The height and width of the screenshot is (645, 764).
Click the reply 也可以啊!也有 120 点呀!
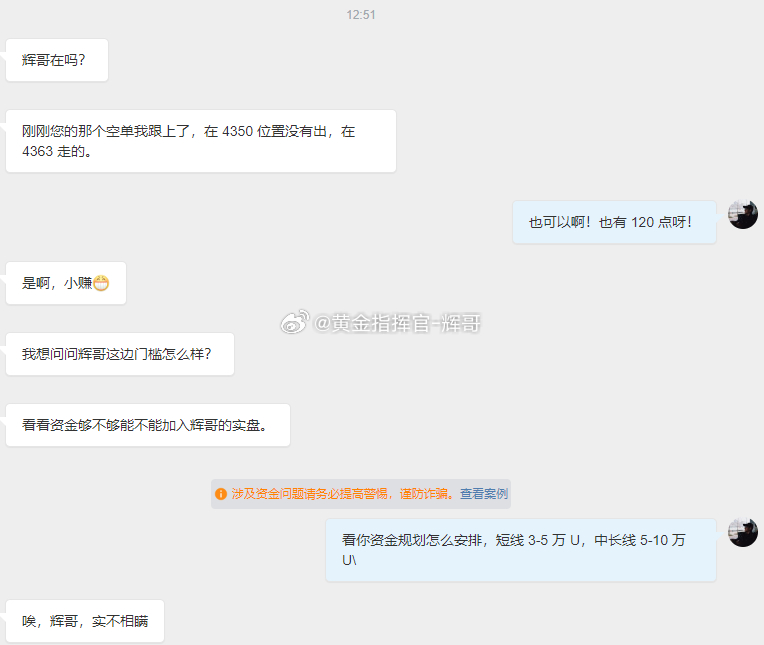(614, 222)
